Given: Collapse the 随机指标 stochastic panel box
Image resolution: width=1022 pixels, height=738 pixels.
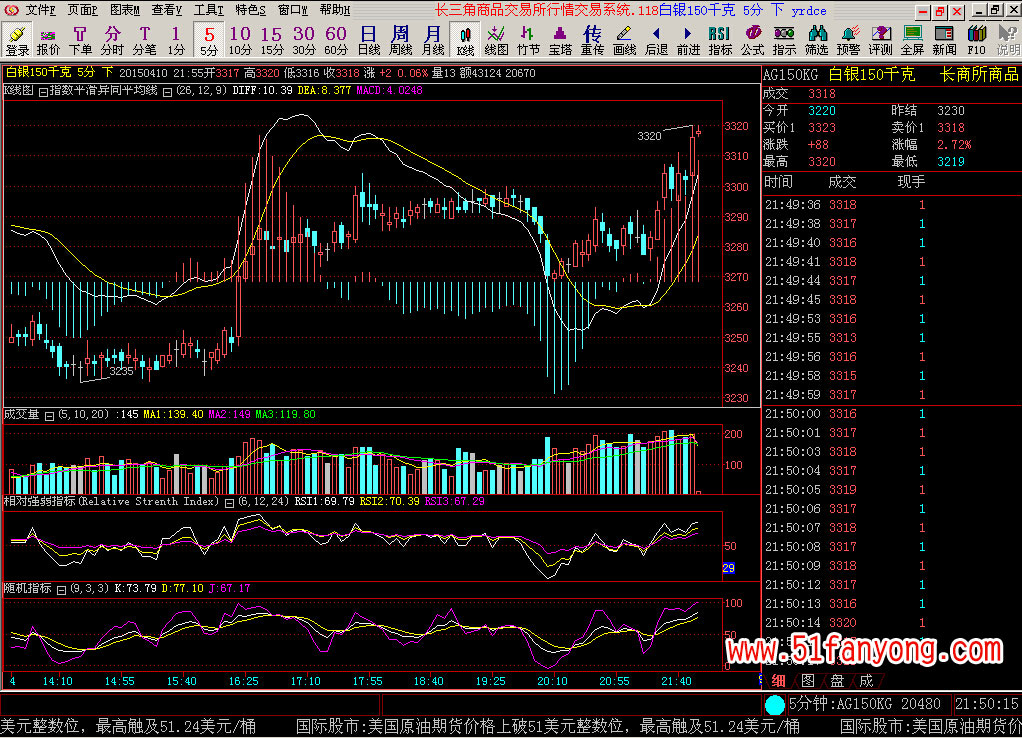Looking at the screenshot, I should [62, 589].
